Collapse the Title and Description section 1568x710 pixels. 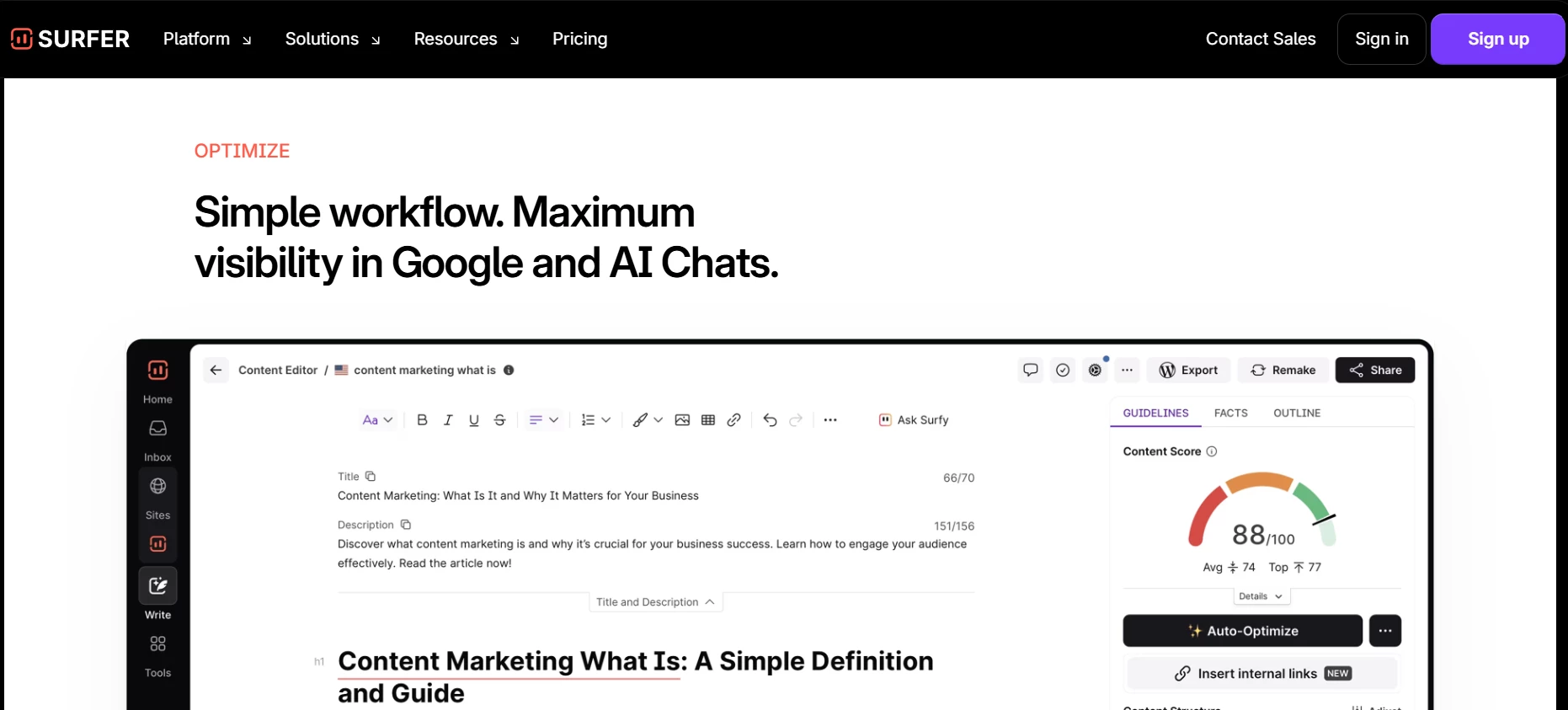click(655, 602)
